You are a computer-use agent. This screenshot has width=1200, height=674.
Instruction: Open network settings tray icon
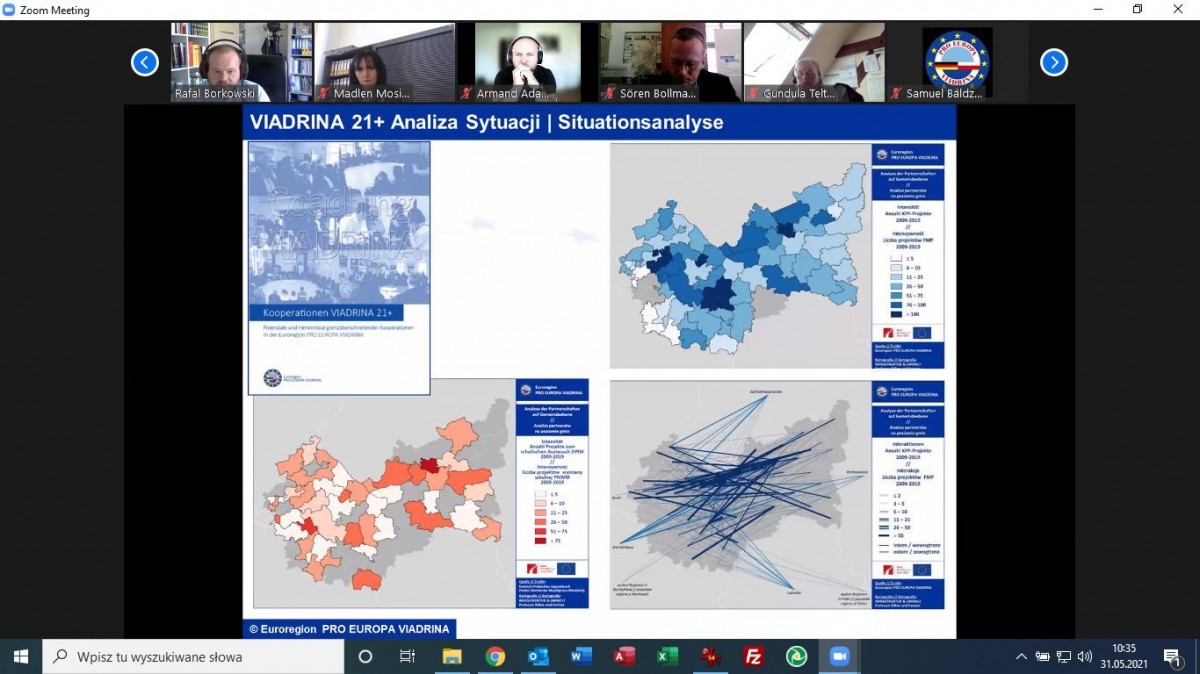(x=1064, y=657)
